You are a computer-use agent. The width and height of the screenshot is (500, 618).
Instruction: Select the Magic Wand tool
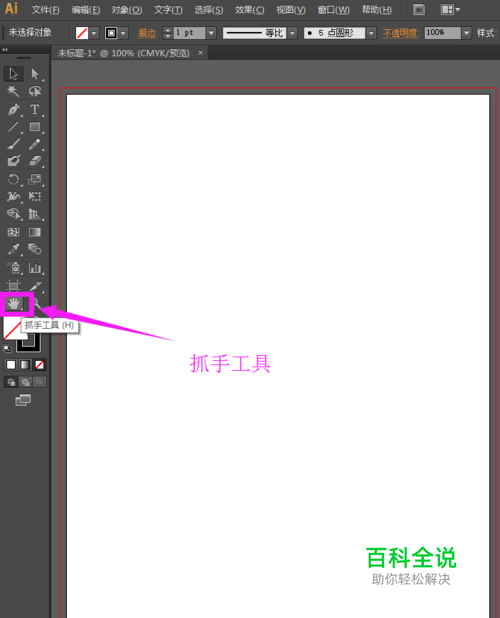click(13, 91)
